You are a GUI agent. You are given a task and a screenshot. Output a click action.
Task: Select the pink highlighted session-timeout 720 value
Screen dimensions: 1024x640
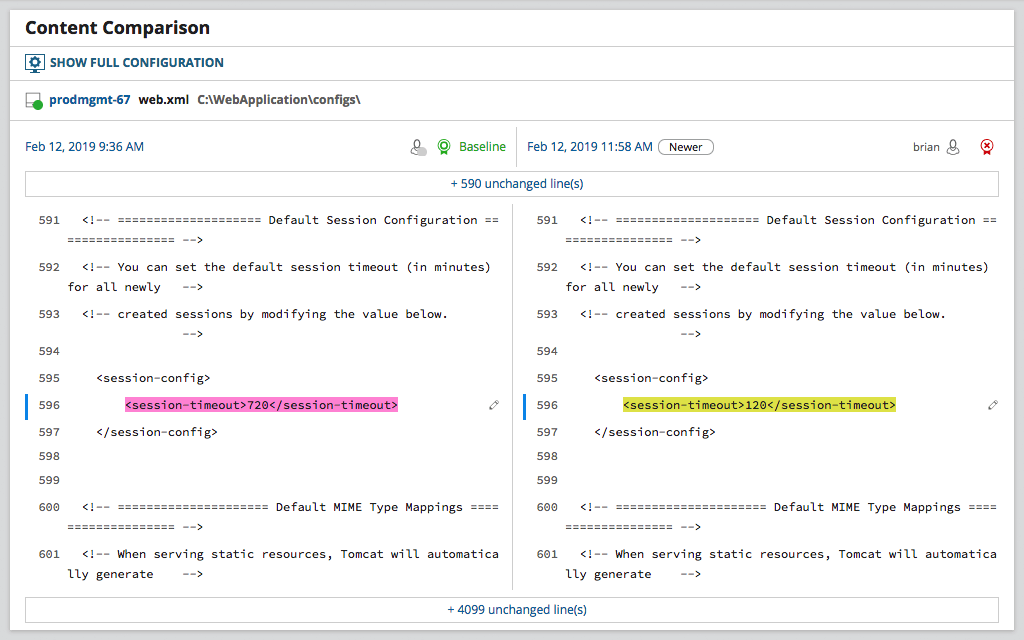(260, 405)
